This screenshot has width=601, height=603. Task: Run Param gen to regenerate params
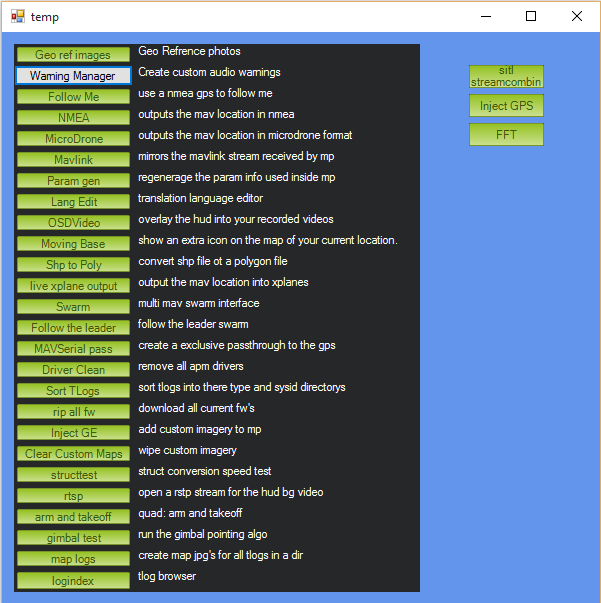pos(73,181)
